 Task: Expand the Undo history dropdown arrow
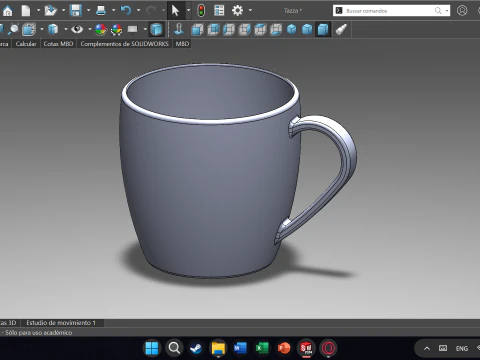(138, 10)
